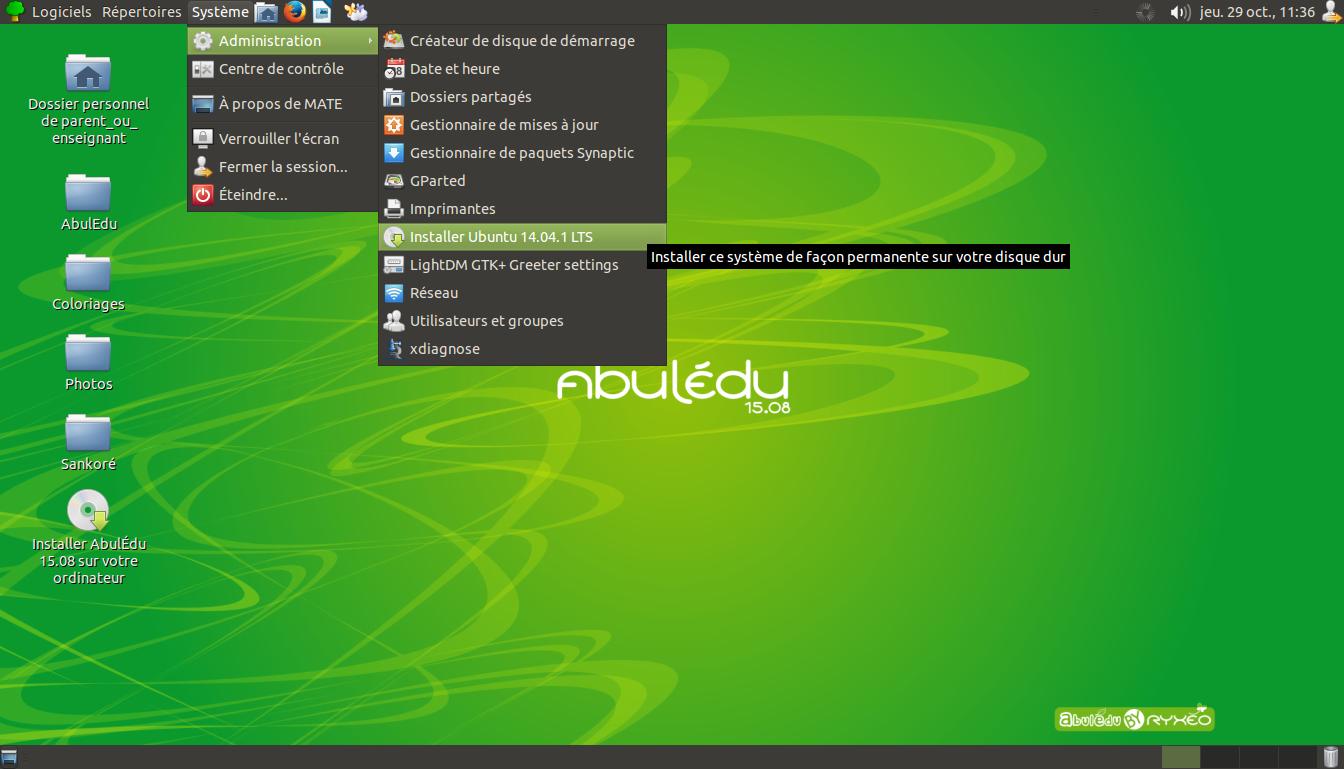Viewport: 1344px width, 769px height.
Task: Open Utilisateurs et groupes
Action: [522, 321]
